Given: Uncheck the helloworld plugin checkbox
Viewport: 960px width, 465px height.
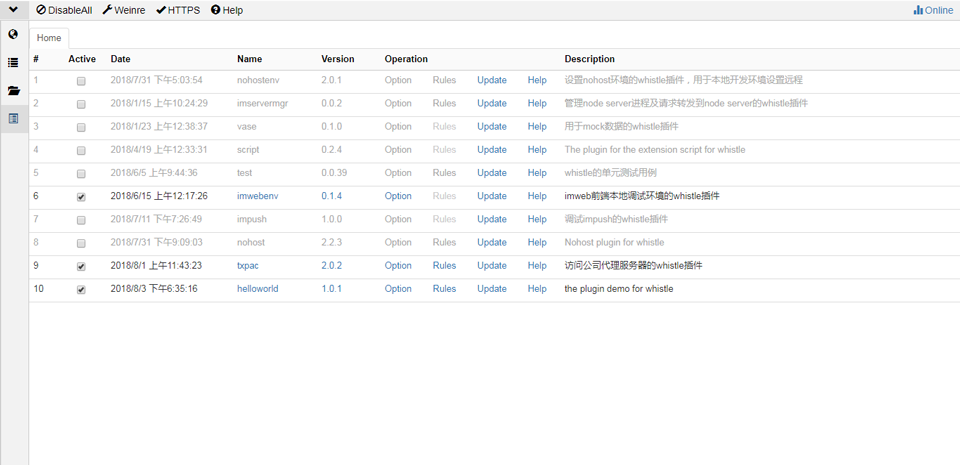Looking at the screenshot, I should coord(81,290).
